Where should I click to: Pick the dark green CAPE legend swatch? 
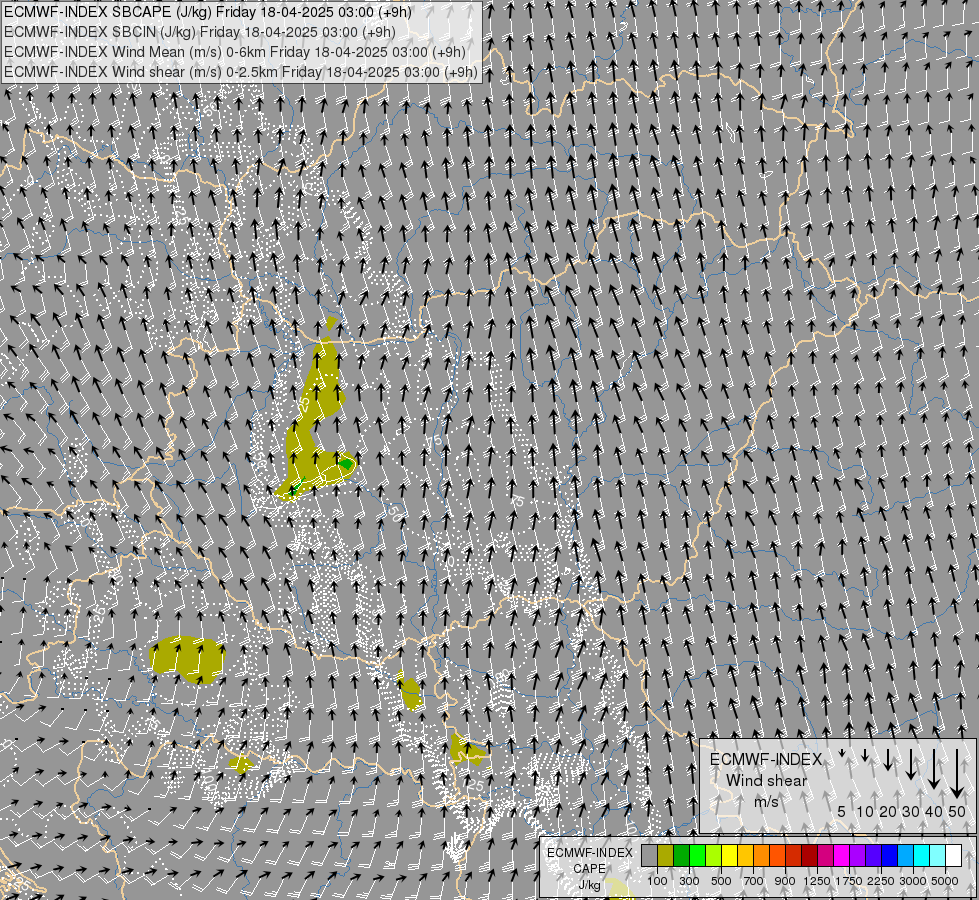tap(681, 856)
